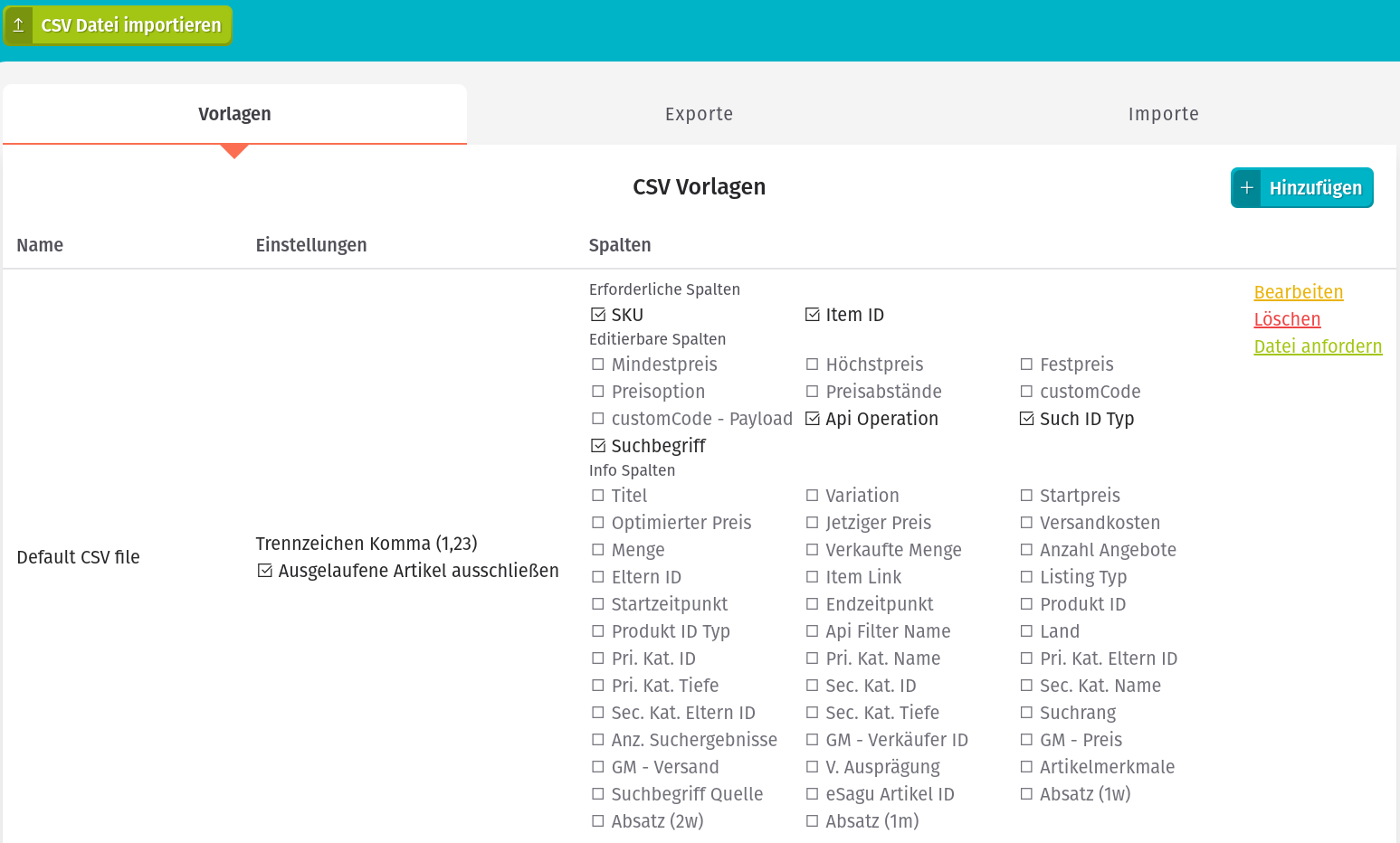Check the eSagu Artikel ID checkbox
The image size is (1400, 843).
[x=813, y=794]
